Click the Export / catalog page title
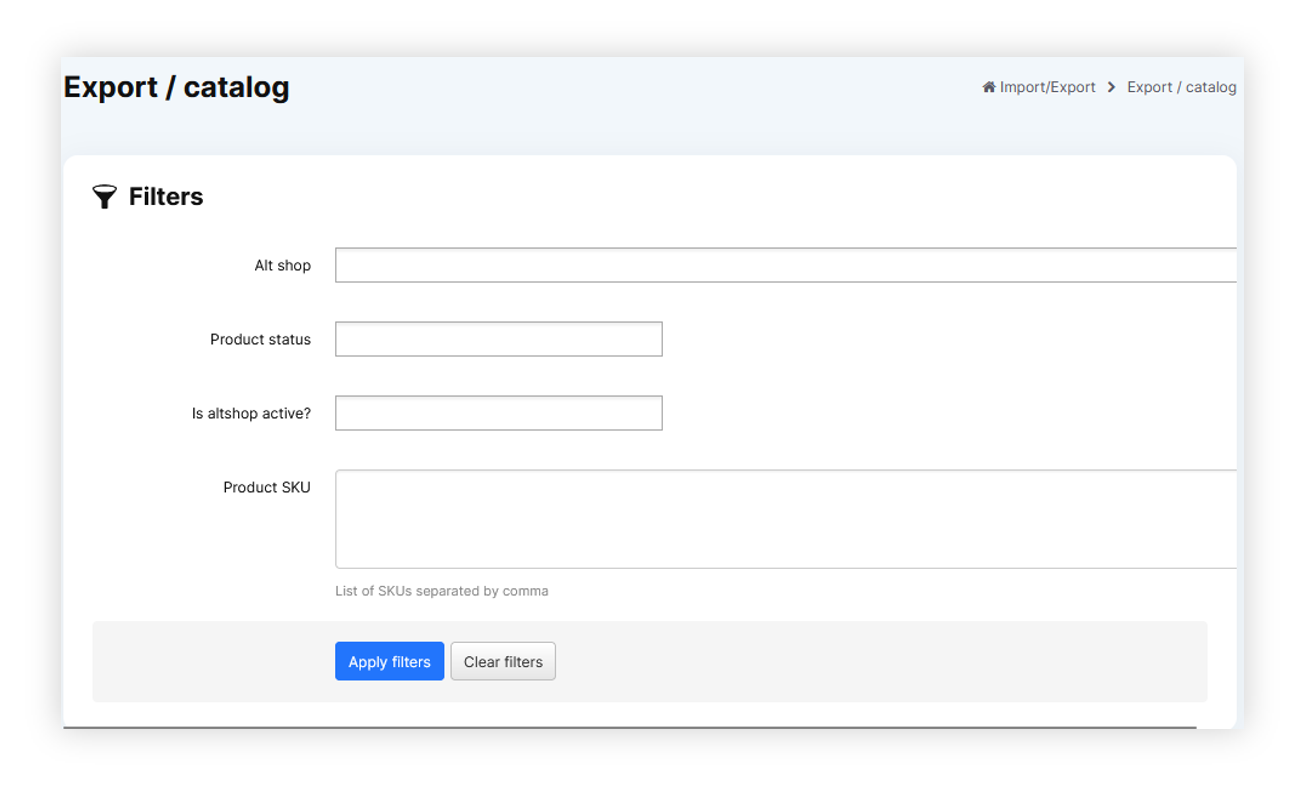The image size is (1310, 789). [x=176, y=87]
